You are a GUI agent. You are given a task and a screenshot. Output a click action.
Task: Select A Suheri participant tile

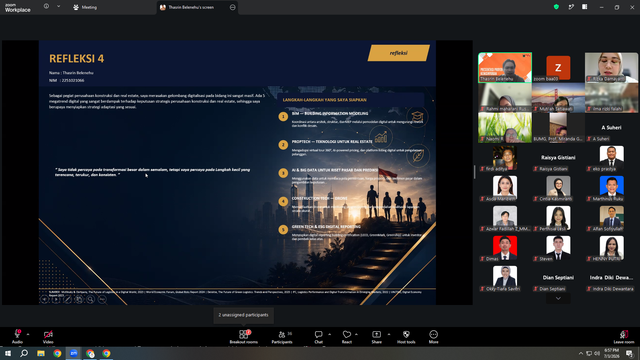coord(611,127)
